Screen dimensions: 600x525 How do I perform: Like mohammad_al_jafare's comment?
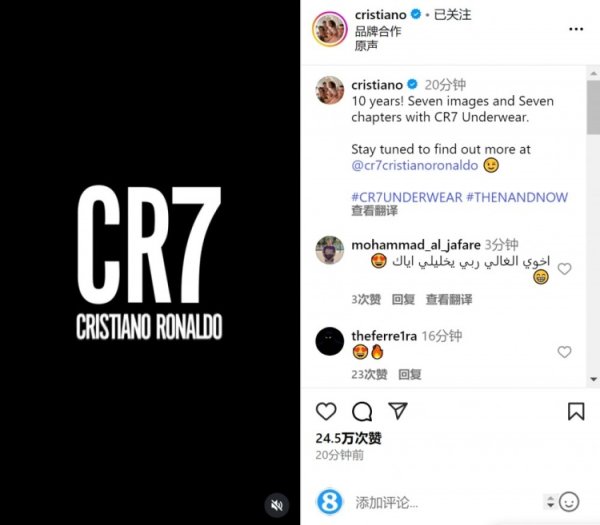(x=564, y=269)
